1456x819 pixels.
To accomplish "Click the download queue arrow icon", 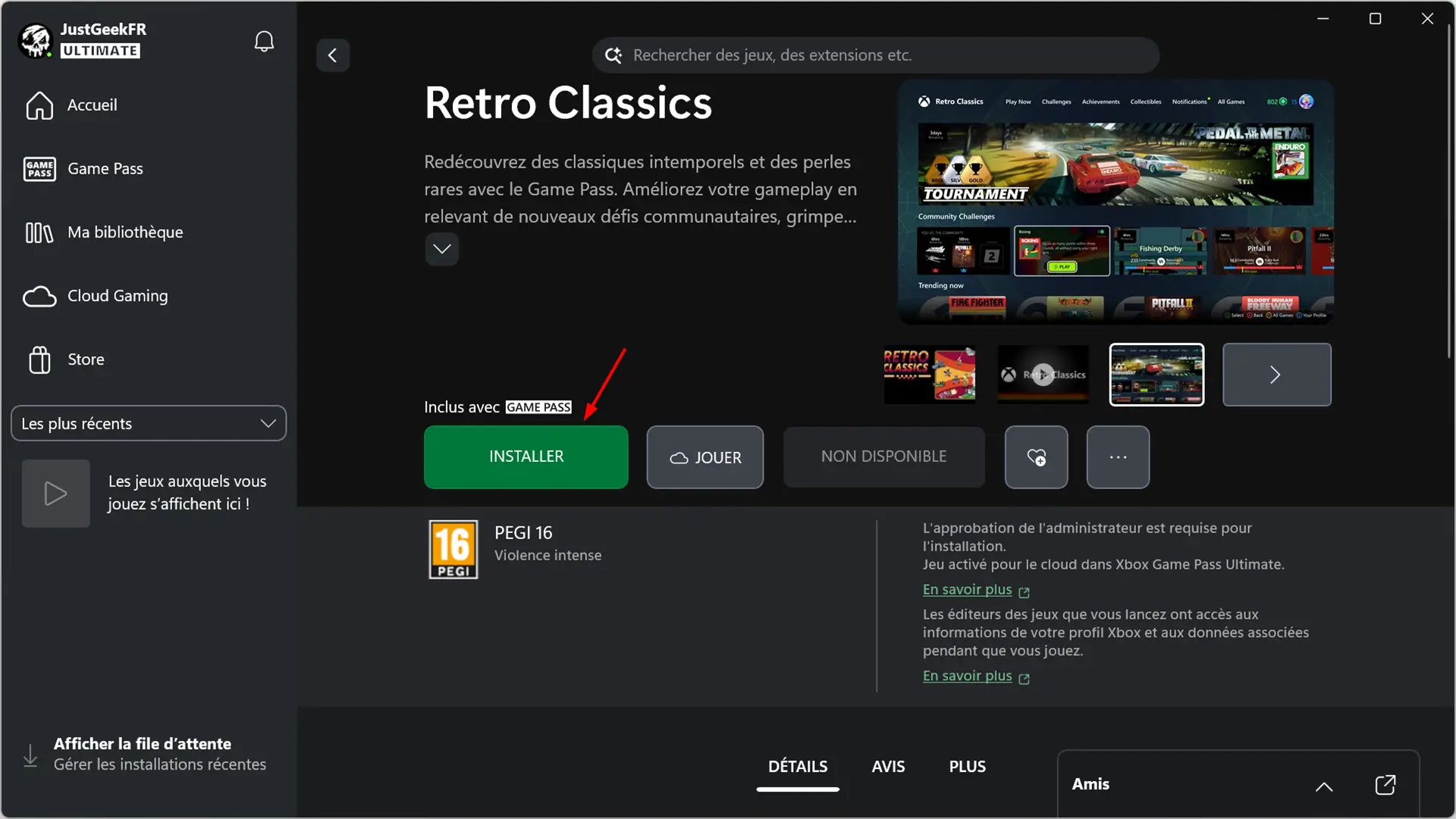I will coord(30,755).
